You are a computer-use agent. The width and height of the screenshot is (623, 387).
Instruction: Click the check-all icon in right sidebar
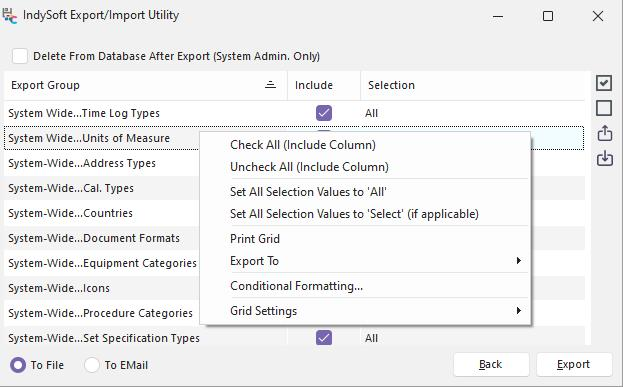[604, 83]
